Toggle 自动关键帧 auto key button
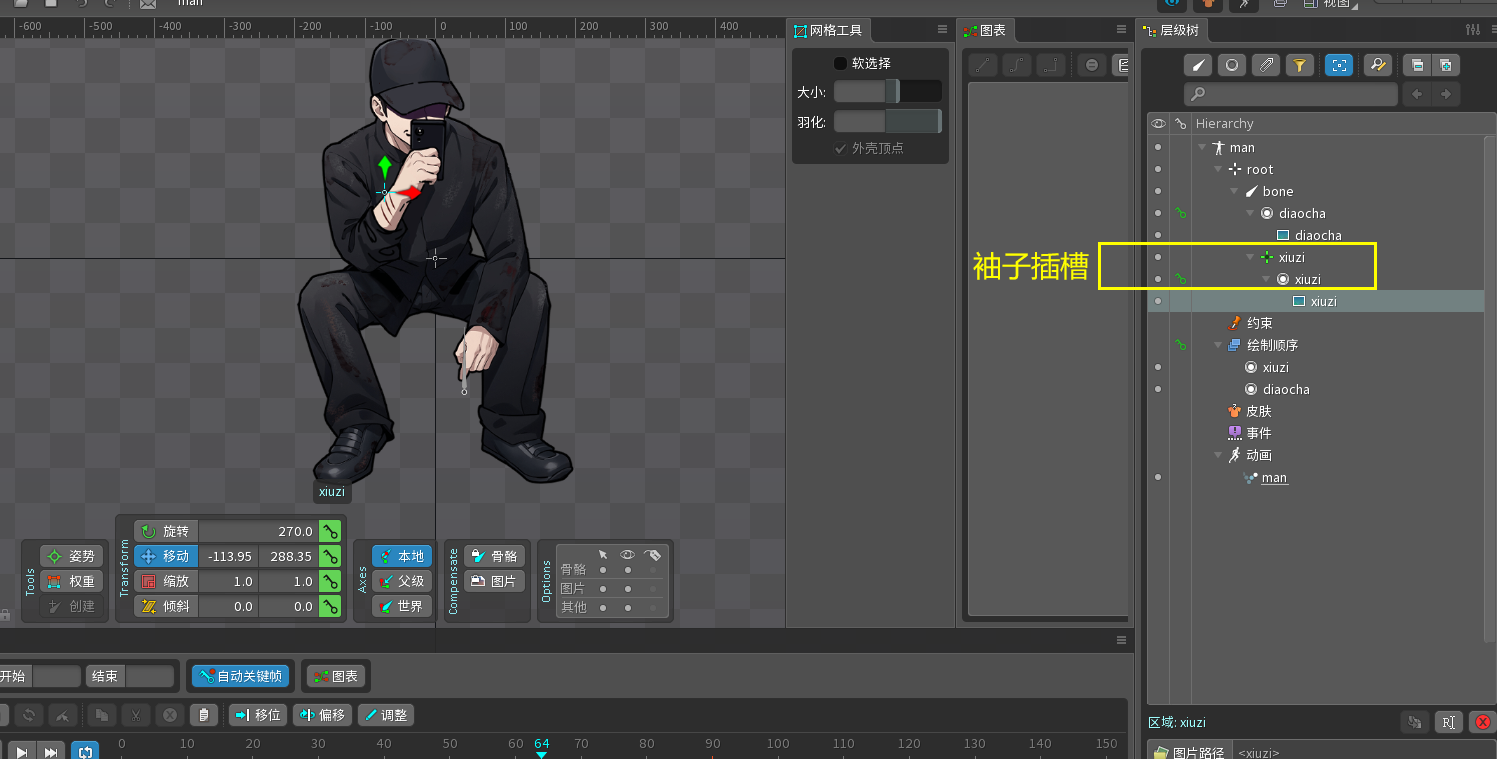This screenshot has width=1497, height=759. tap(240, 676)
